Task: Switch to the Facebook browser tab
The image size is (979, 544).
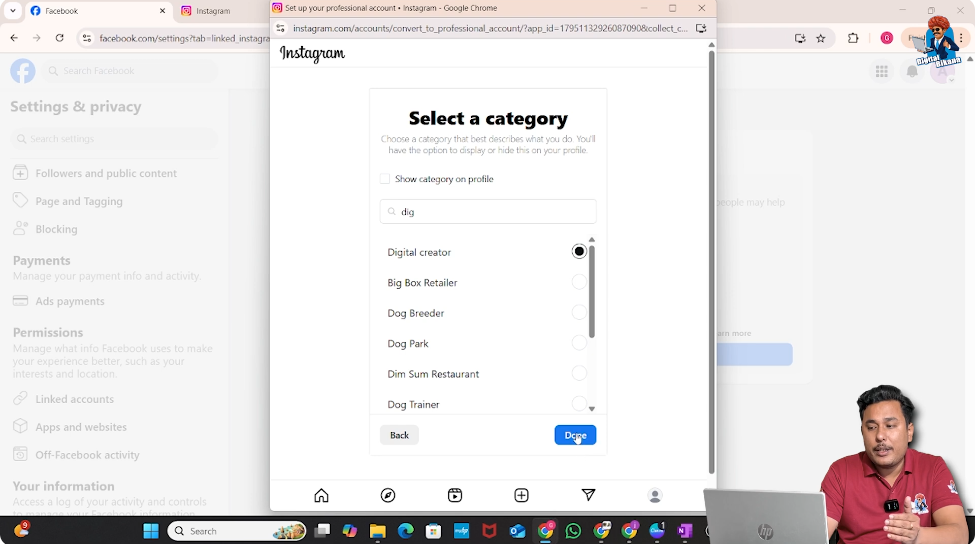Action: [97, 11]
